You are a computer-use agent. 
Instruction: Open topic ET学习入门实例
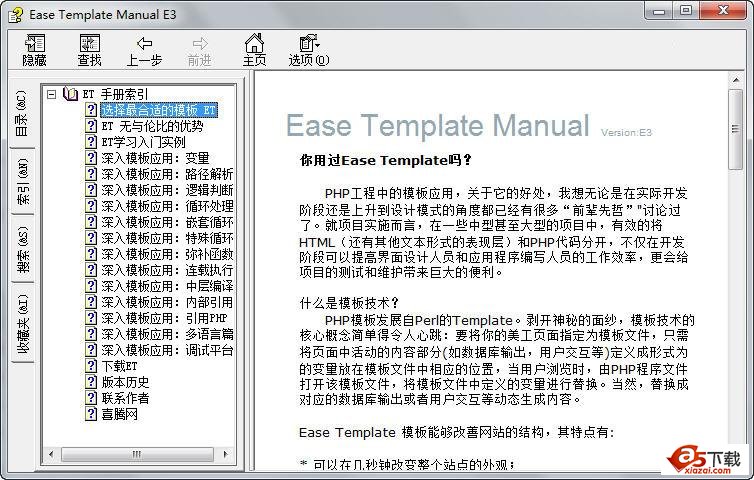[x=143, y=142]
